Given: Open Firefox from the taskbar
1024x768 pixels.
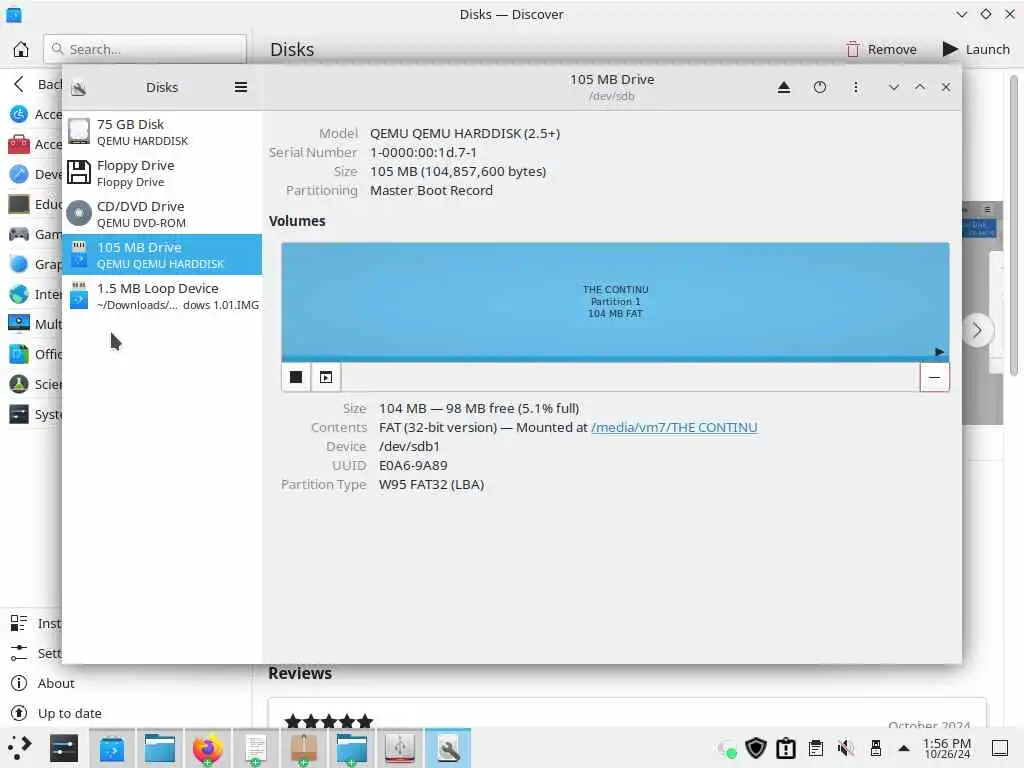Looking at the screenshot, I should tap(208, 748).
